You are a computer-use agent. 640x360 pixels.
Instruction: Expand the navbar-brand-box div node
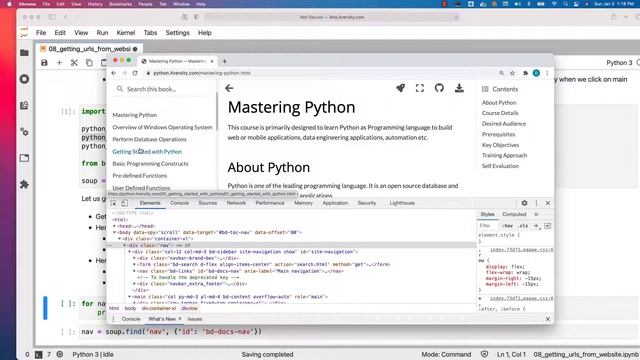tap(134, 258)
